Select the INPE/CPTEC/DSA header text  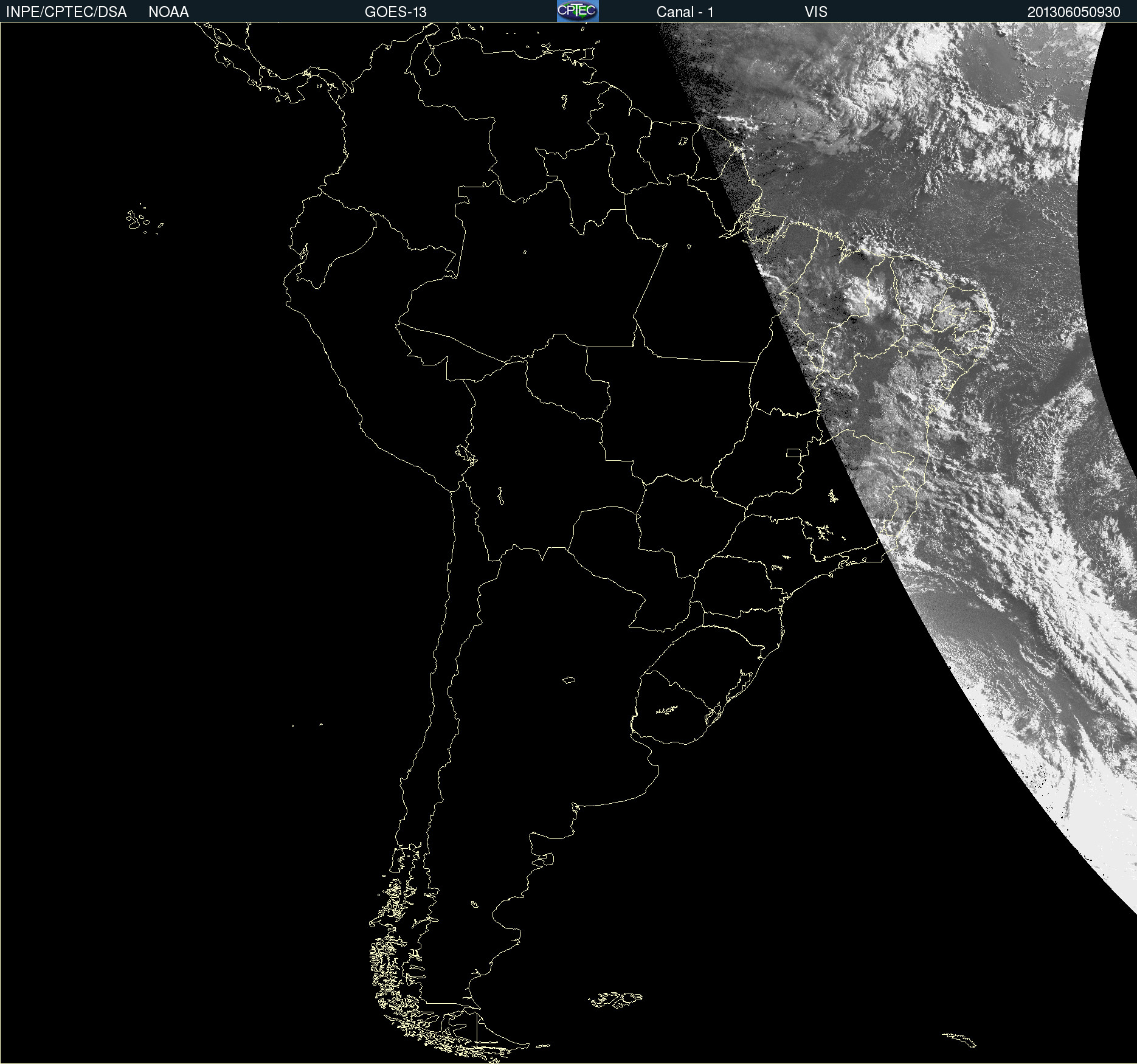point(66,12)
